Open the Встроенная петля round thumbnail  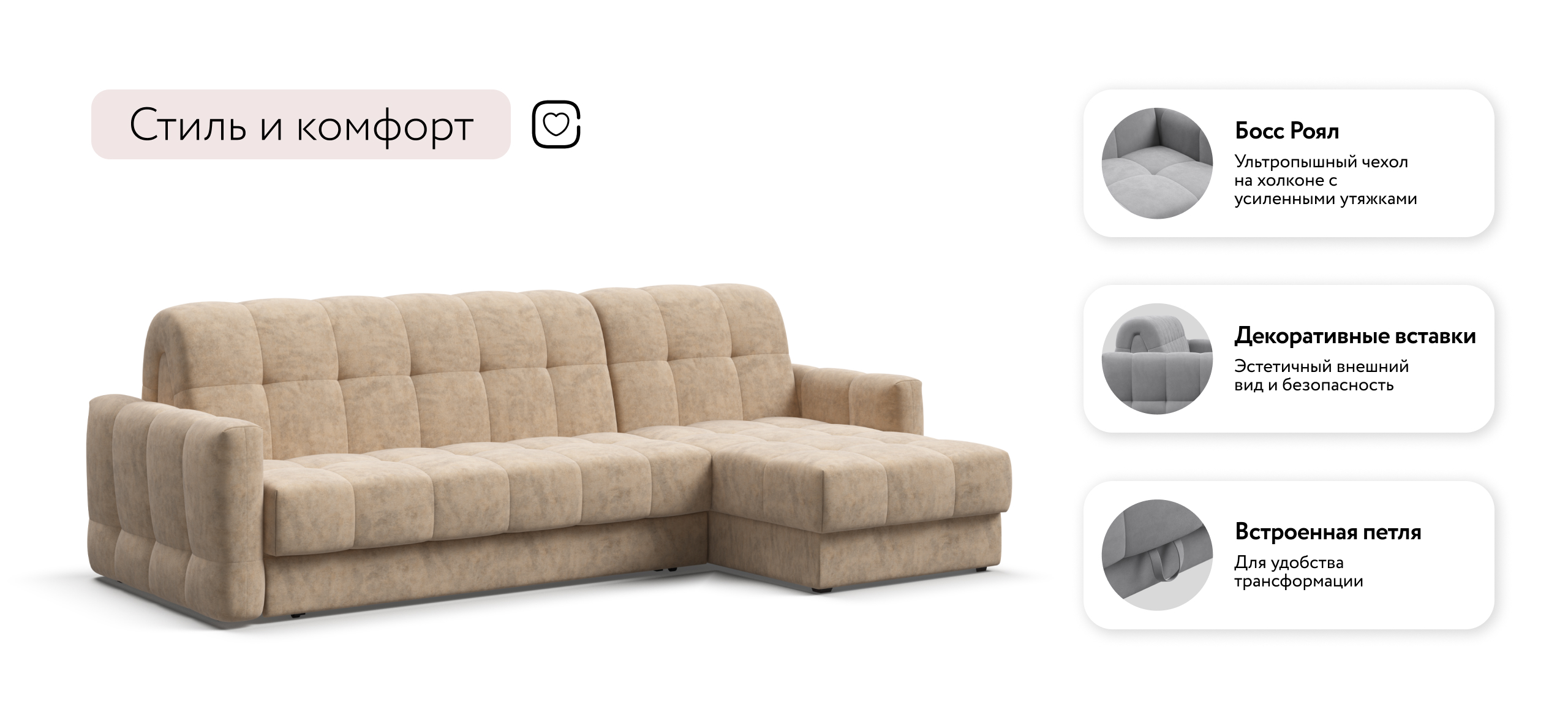pos(1157,555)
